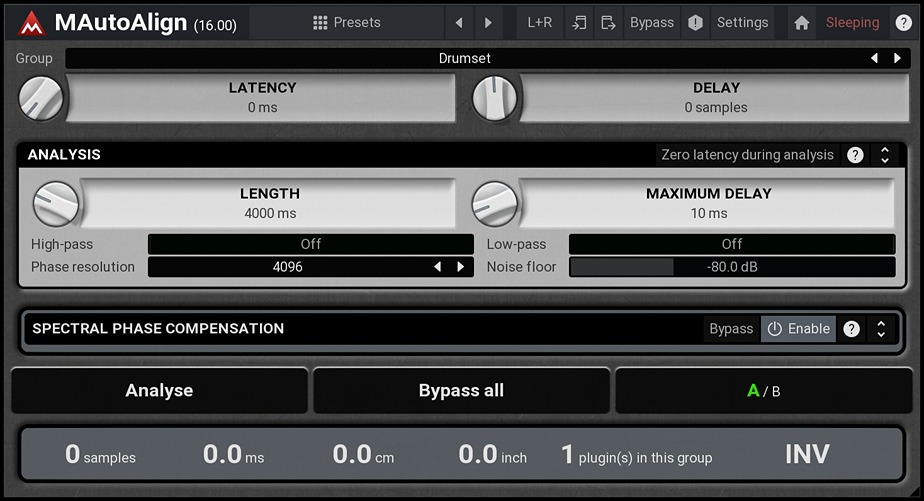Viewport: 924px width, 501px height.
Task: Click the 1 plugin(s) in this group text
Action: click(x=636, y=454)
